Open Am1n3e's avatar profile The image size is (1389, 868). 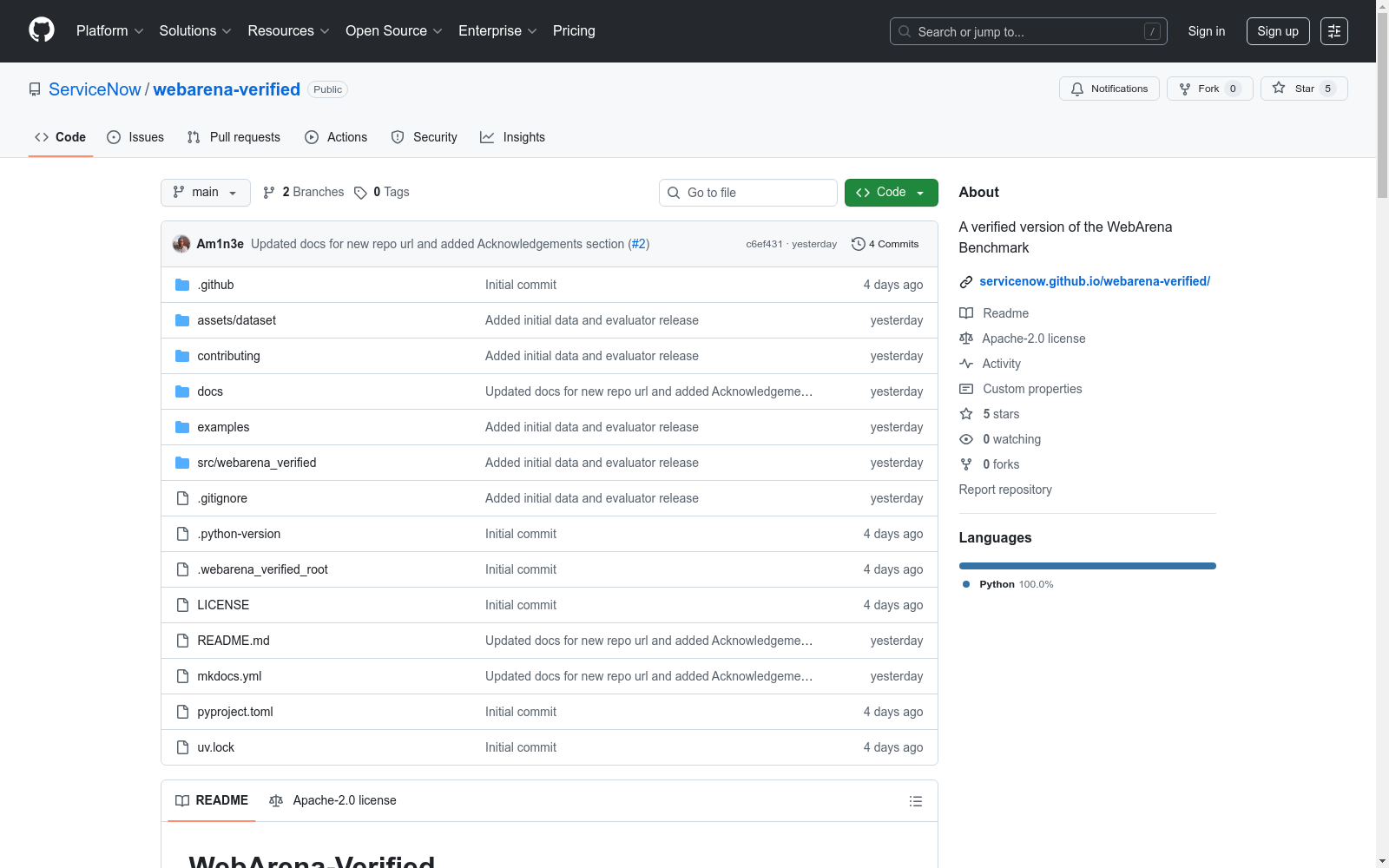(181, 244)
